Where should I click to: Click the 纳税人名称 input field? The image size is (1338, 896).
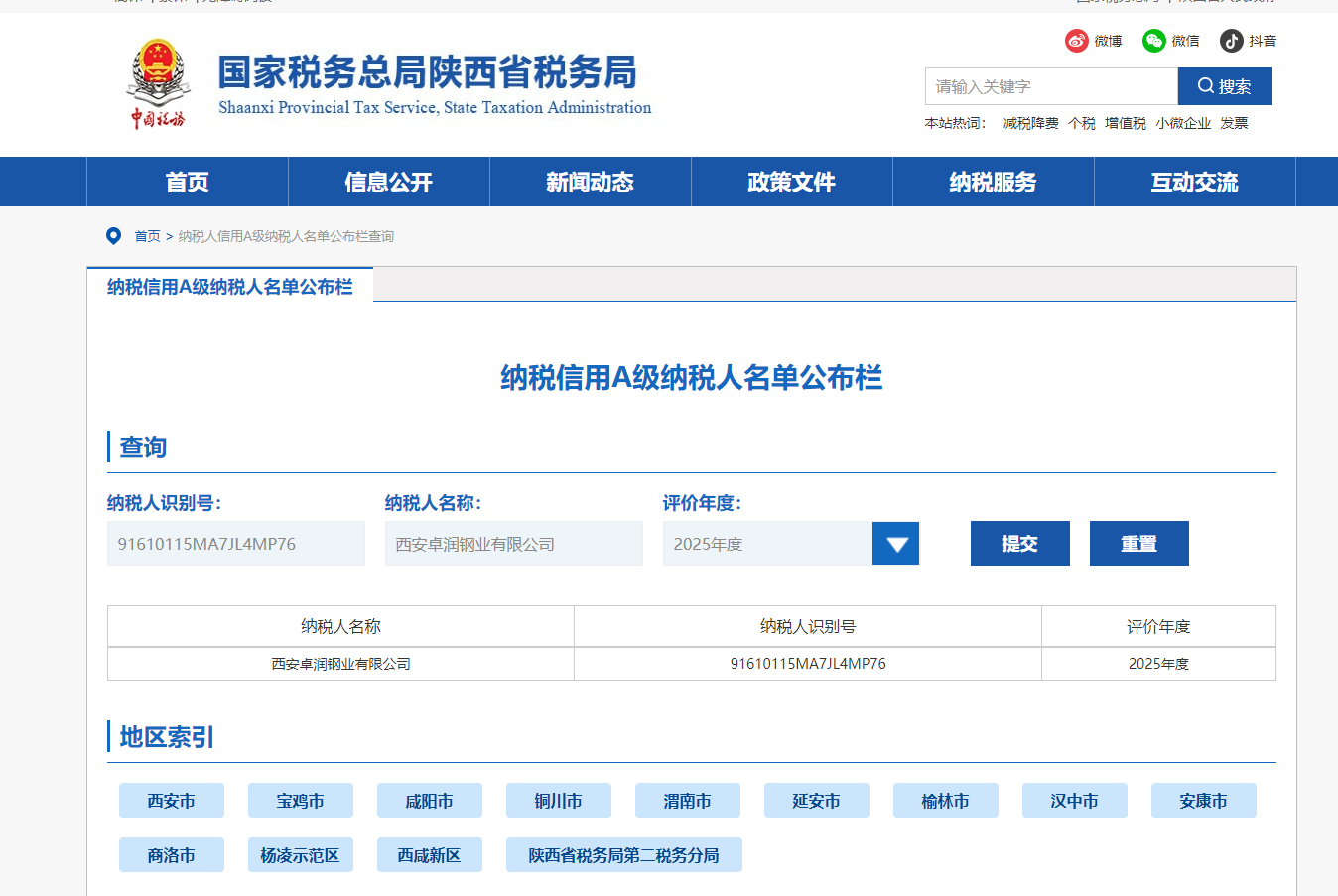tap(514, 544)
